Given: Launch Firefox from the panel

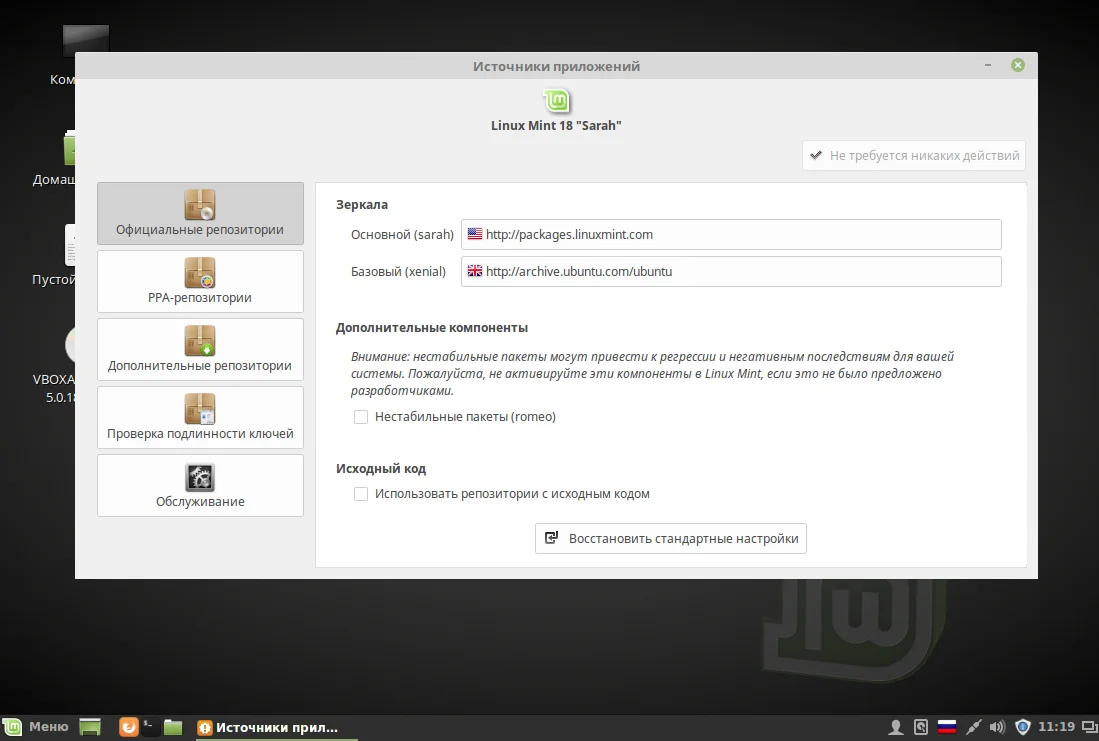Looking at the screenshot, I should click(128, 728).
